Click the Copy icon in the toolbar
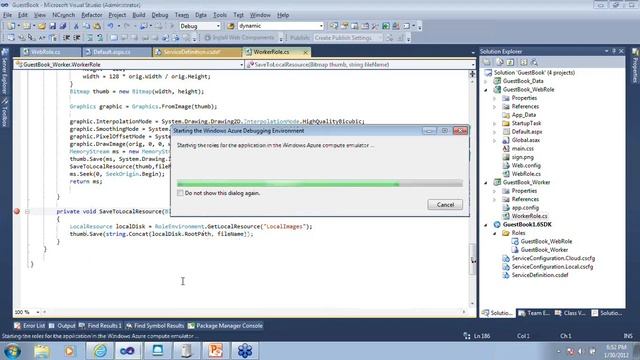The width and height of the screenshot is (640, 360). tap(87, 26)
